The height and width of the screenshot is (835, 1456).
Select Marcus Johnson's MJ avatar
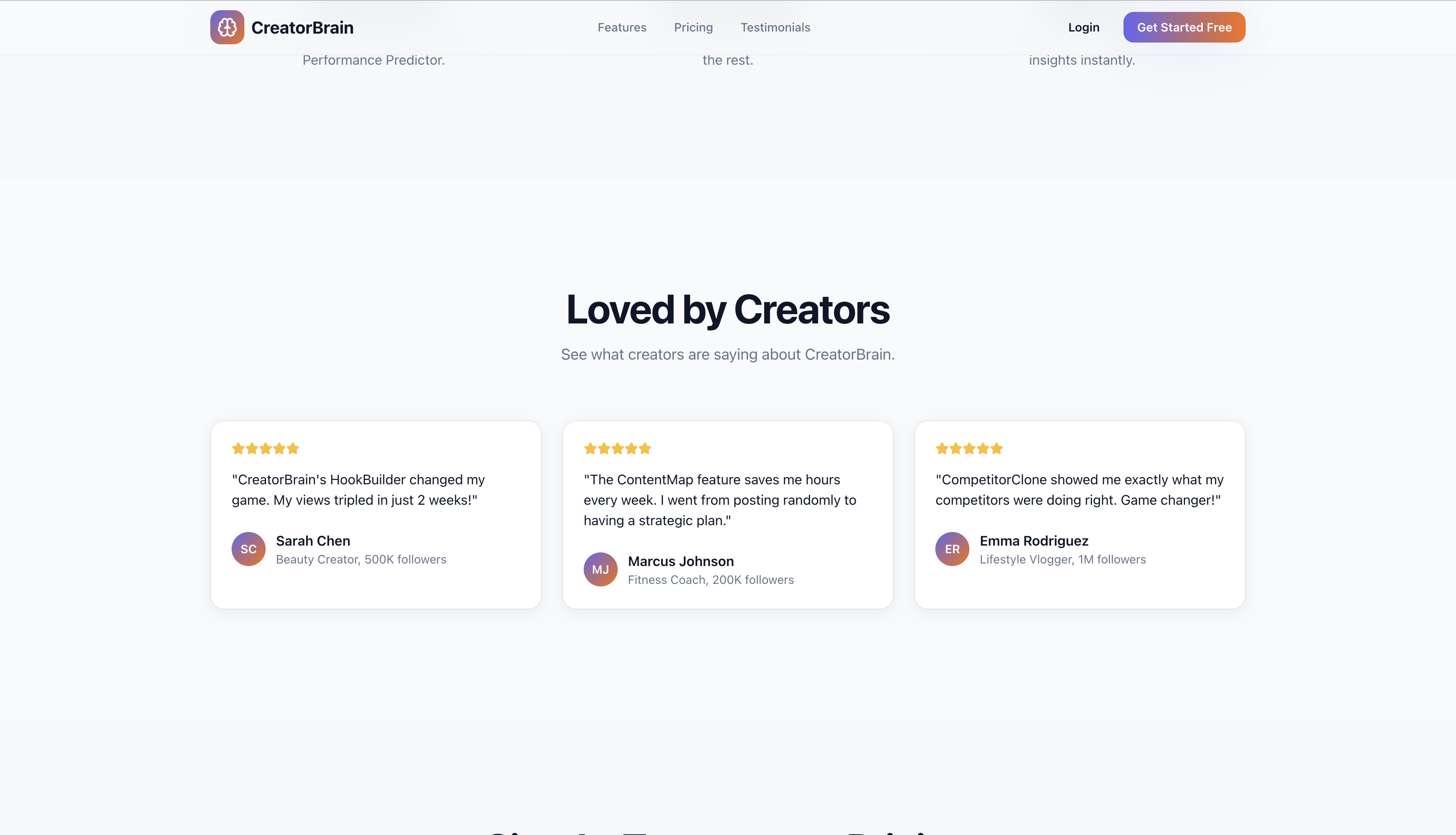pos(600,569)
